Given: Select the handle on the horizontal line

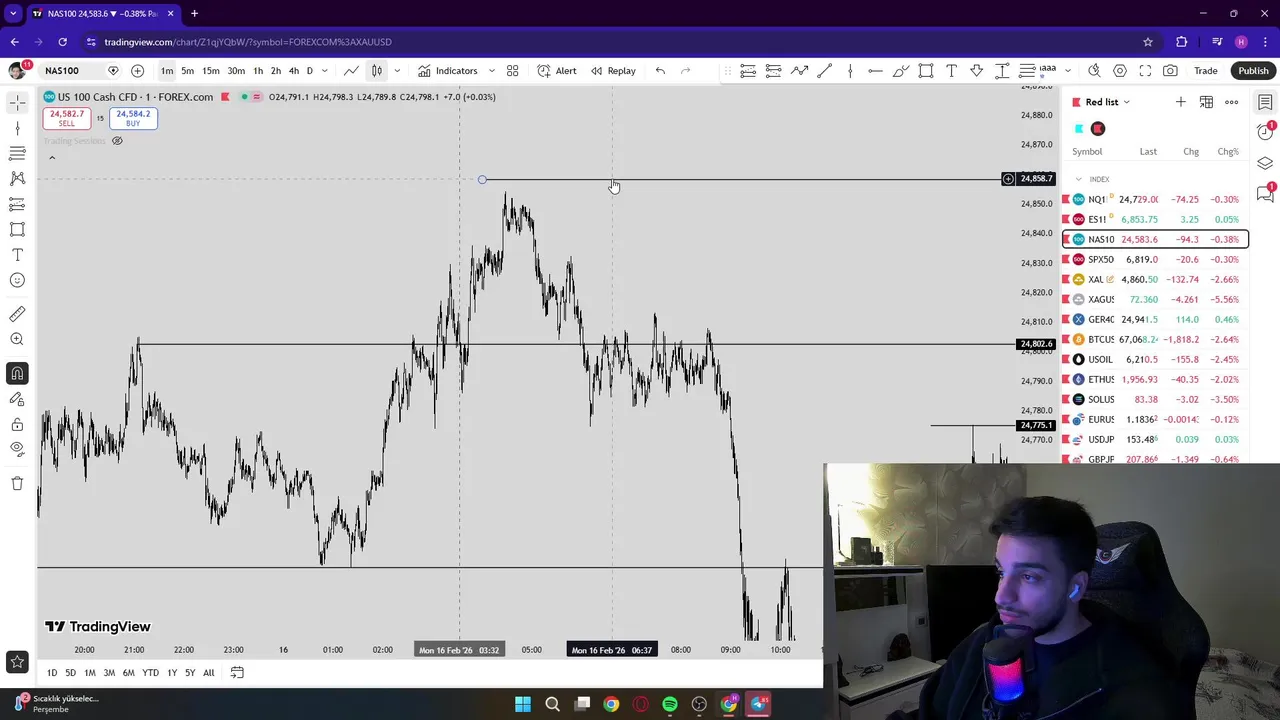Looking at the screenshot, I should pos(482,180).
